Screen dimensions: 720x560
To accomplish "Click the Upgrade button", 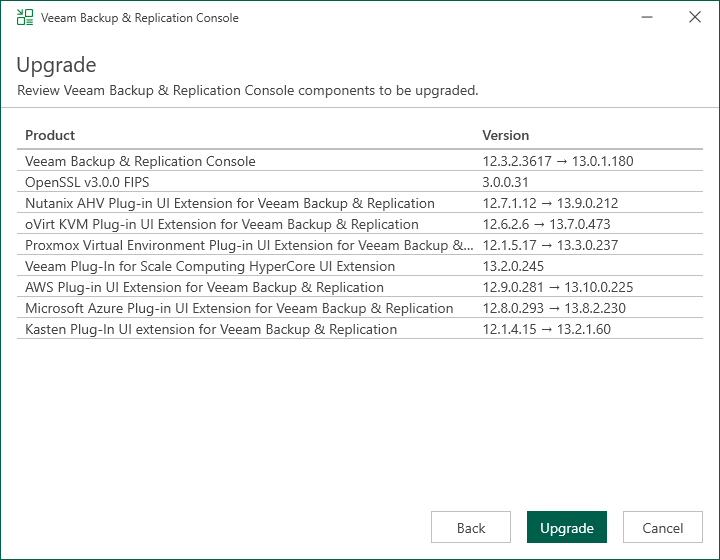I will (x=567, y=527).
